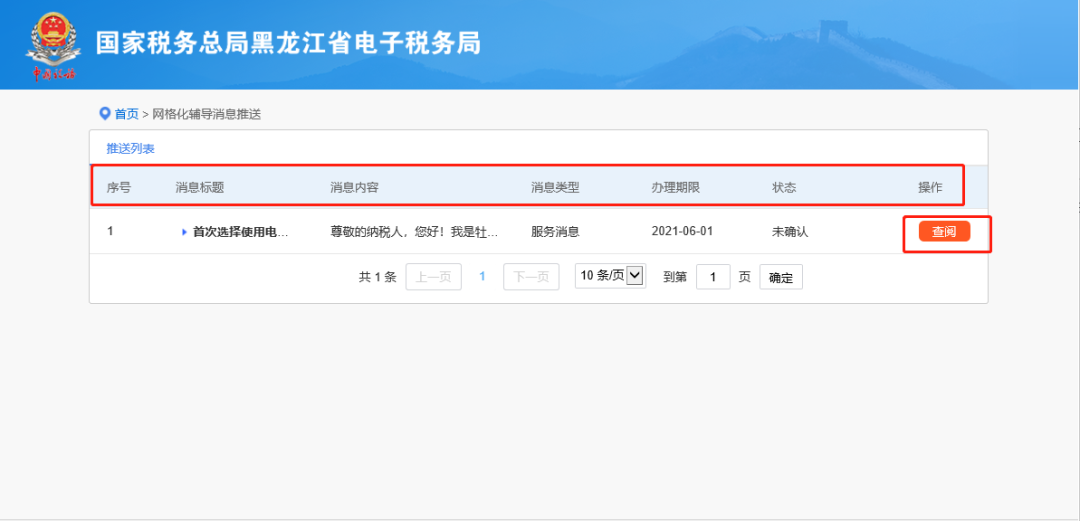Image resolution: width=1080 pixels, height=521 pixels.
Task: Click the national tax emblem logo
Action: tap(52, 45)
